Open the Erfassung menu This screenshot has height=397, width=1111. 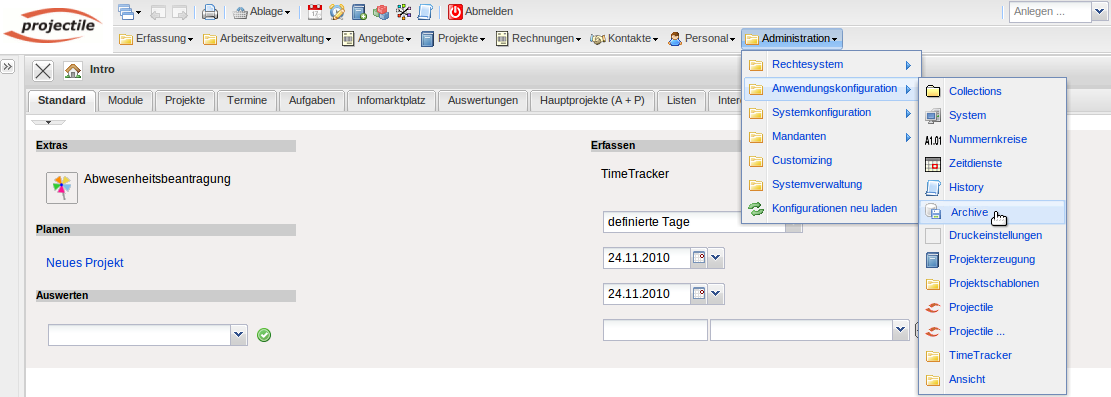pos(156,39)
